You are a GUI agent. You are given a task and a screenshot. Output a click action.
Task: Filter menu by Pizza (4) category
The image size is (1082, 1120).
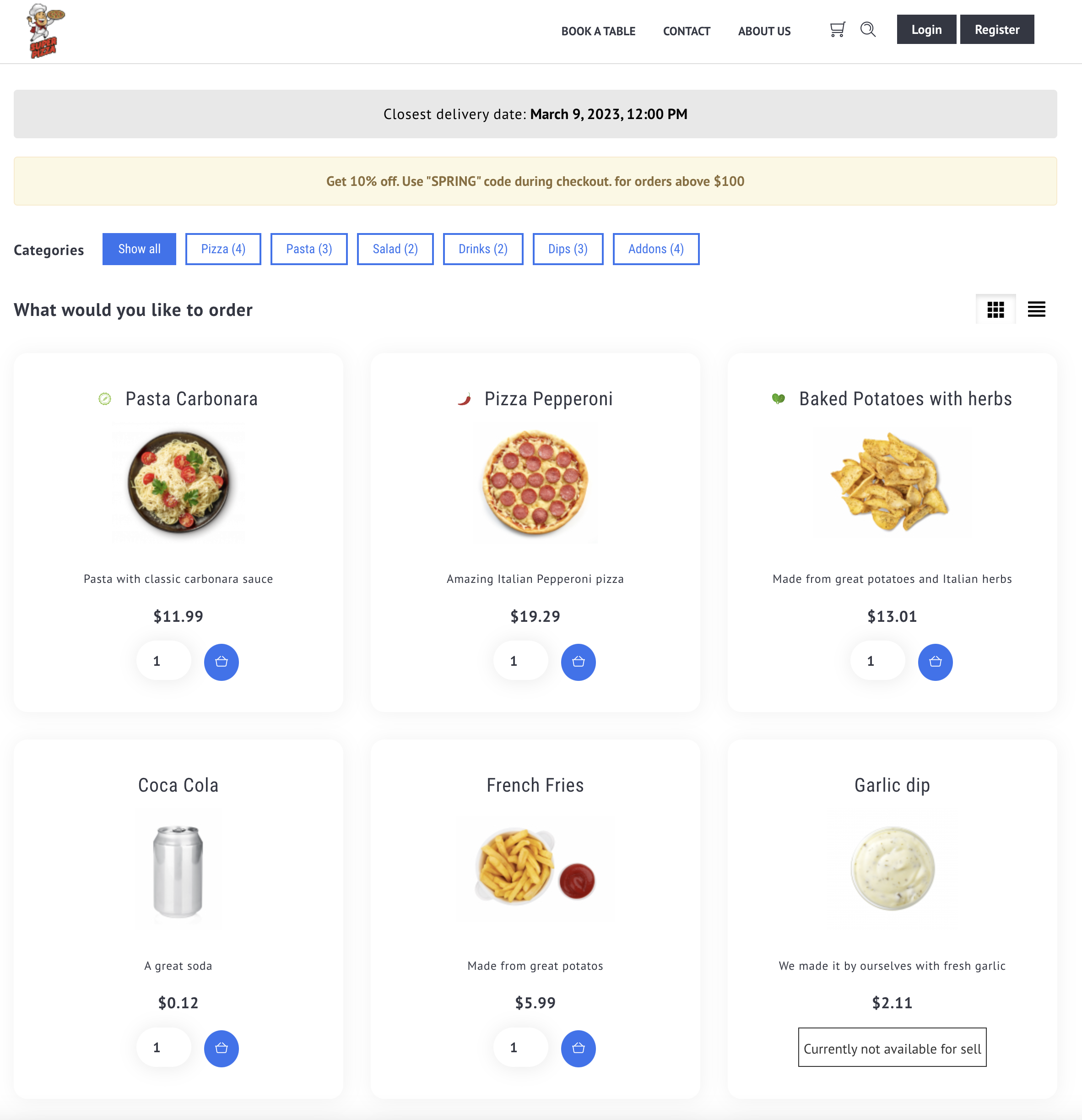pyautogui.click(x=223, y=249)
